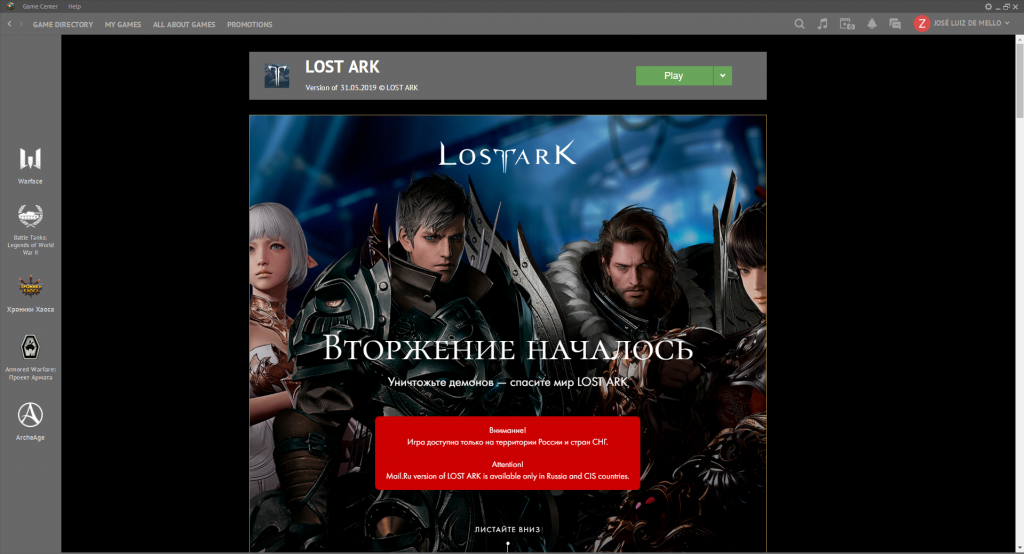Switch to the Promotions tab
Viewport: 1024px width, 554px height.
249,24
